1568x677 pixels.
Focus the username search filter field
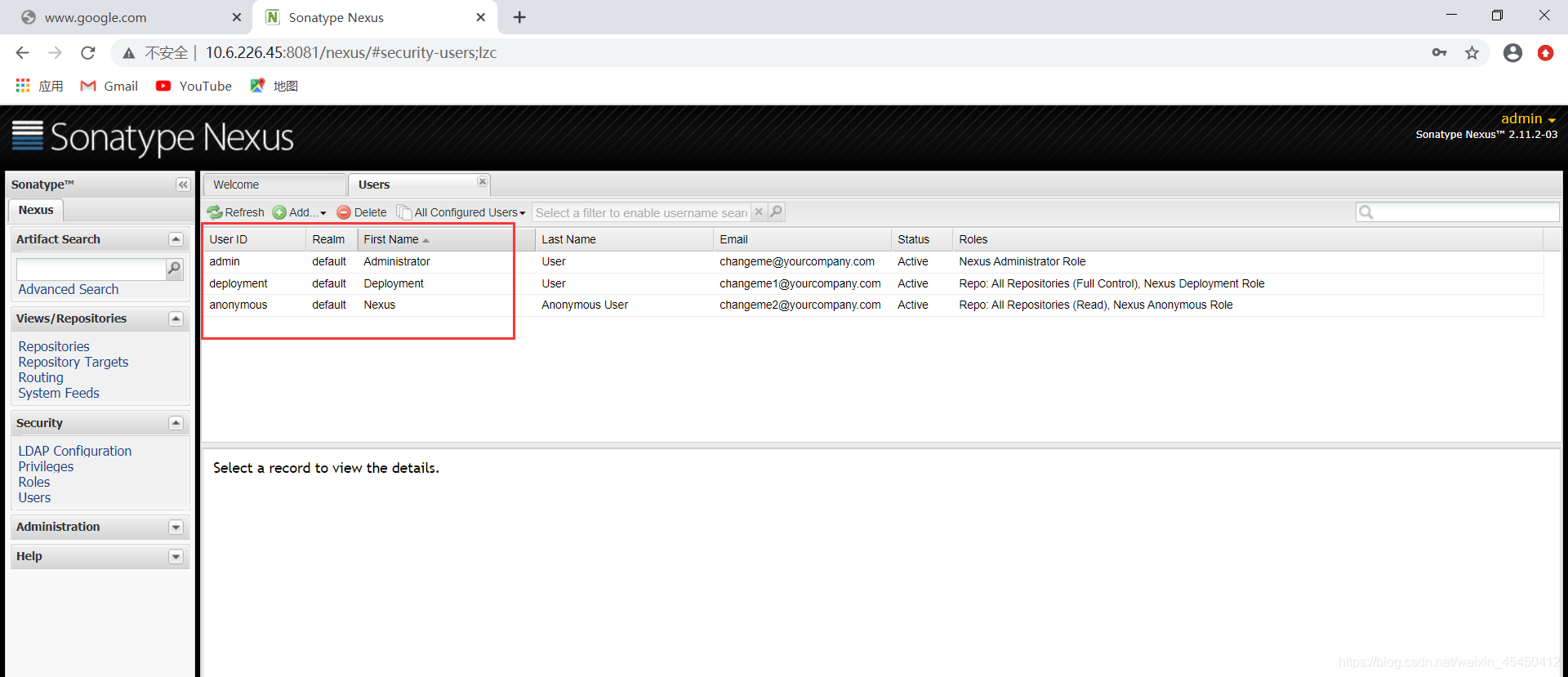click(x=641, y=212)
